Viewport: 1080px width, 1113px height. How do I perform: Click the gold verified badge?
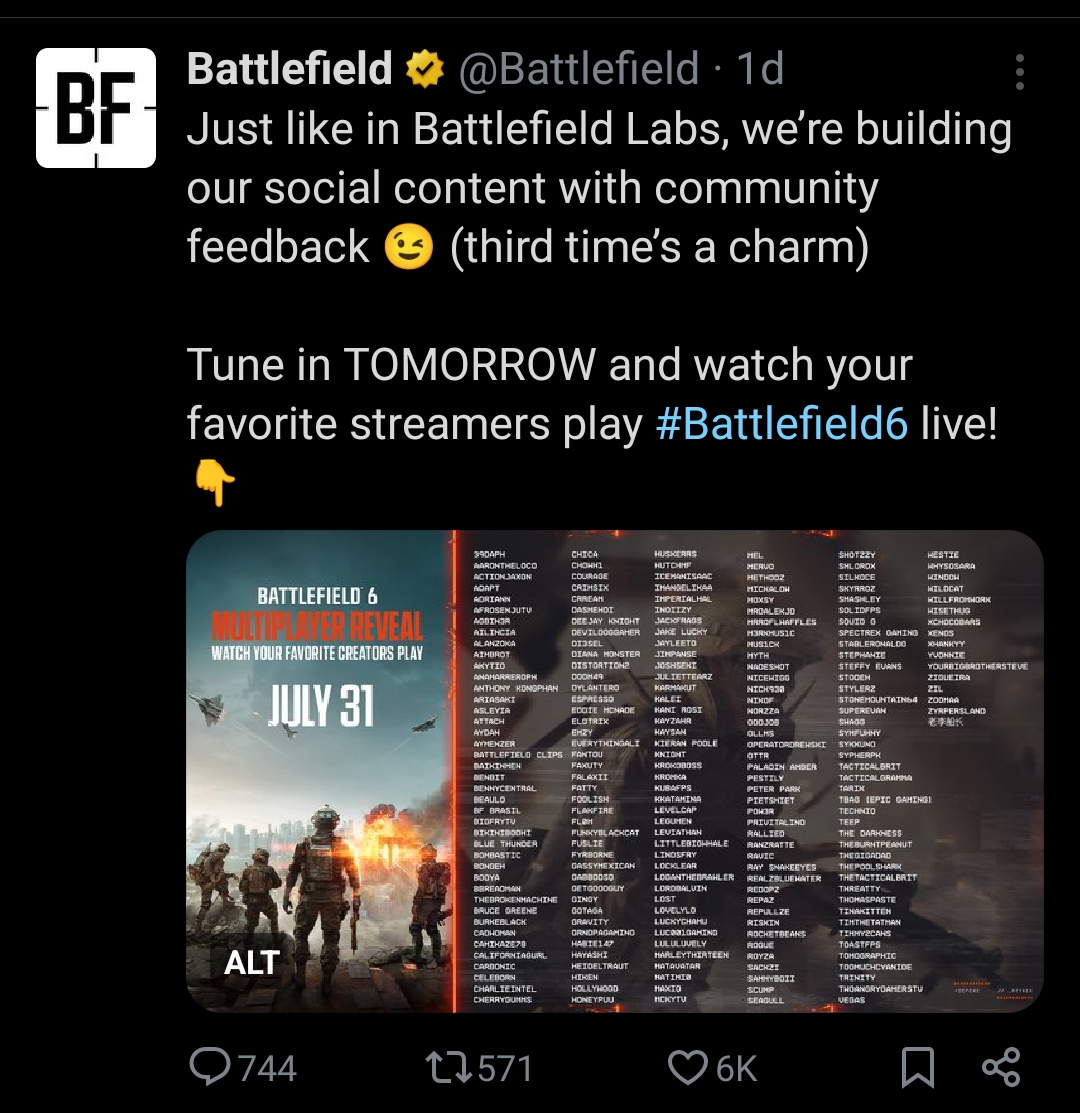click(424, 69)
